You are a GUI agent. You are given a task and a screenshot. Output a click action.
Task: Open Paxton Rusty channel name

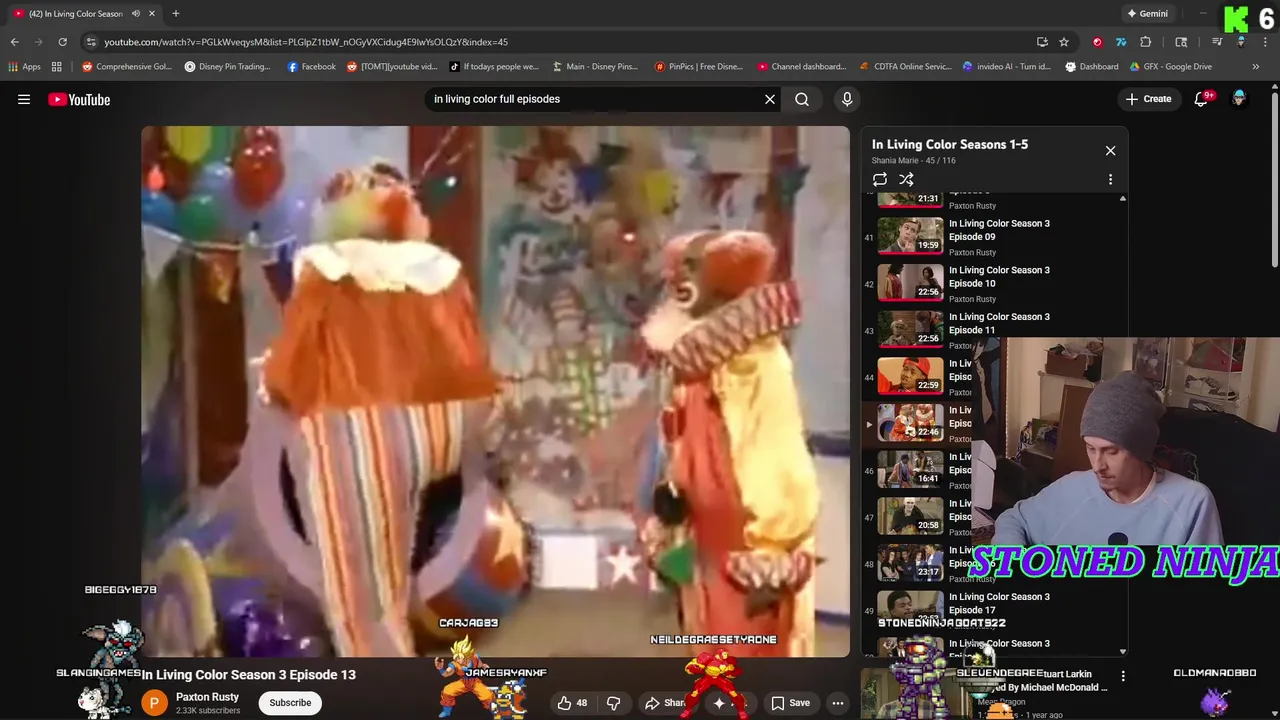click(207, 697)
